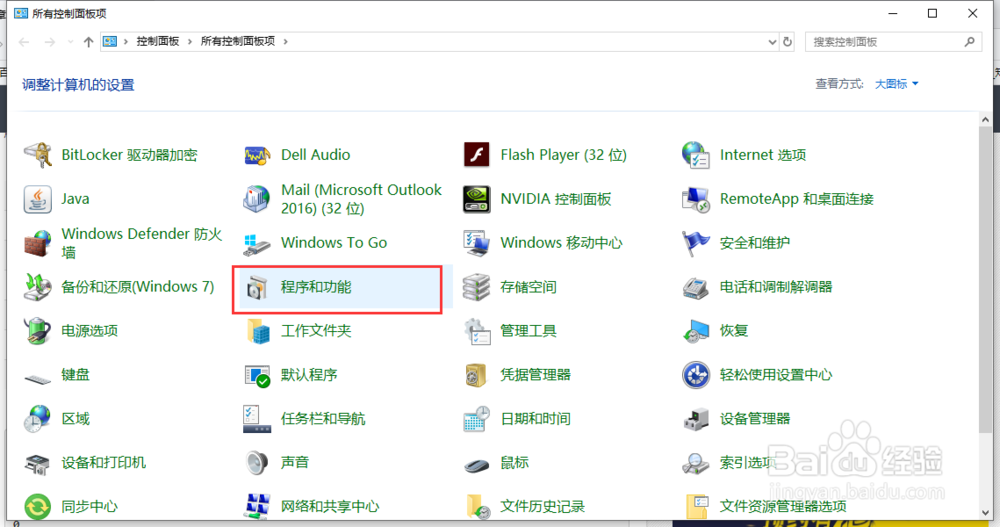Viewport: 1000px width, 527px height.
Task: Open the 安全和维护 flag icon
Action: tap(696, 243)
